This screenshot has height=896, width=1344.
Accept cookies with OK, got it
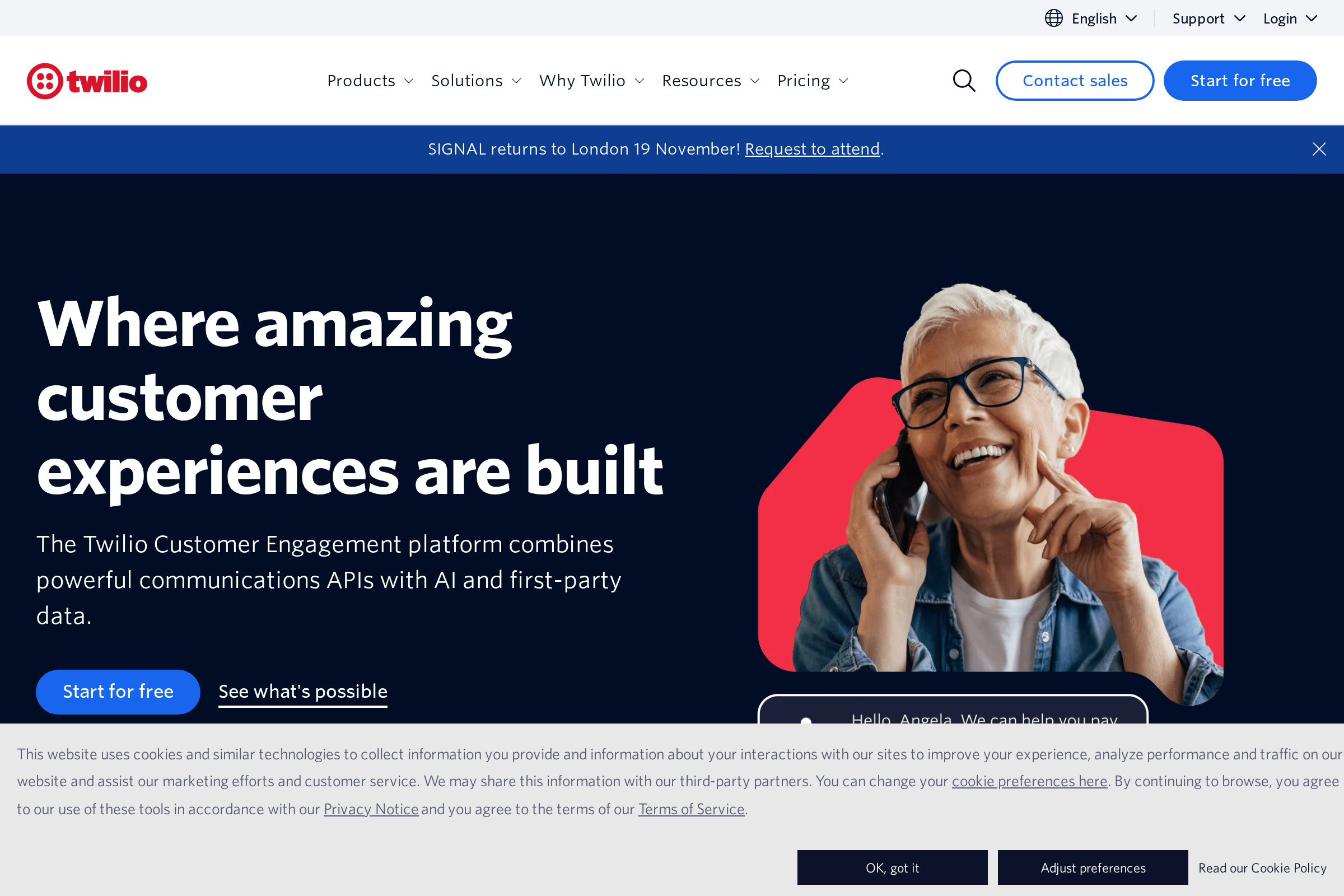coord(892,867)
